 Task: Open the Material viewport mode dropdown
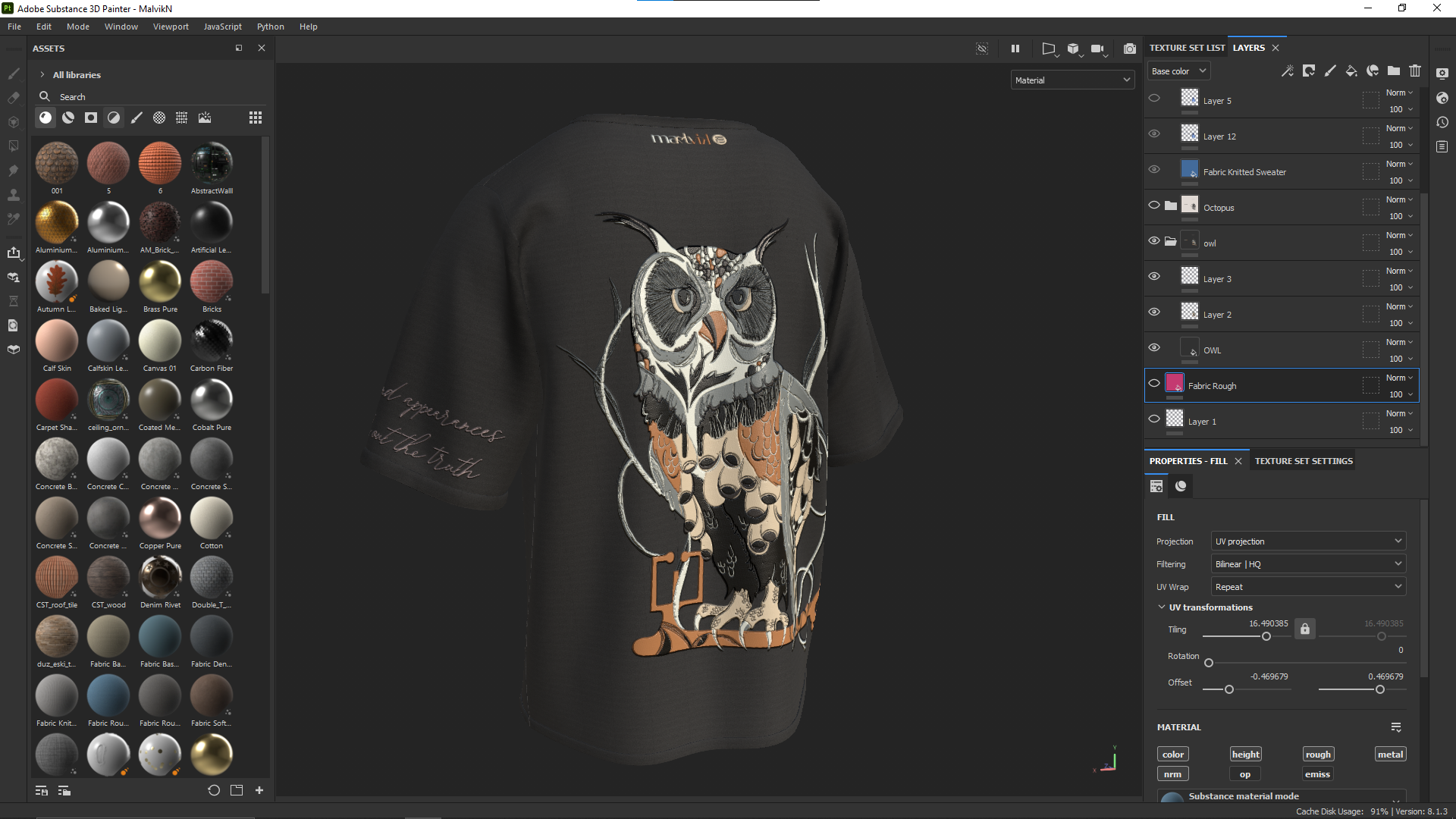pyautogui.click(x=1072, y=80)
